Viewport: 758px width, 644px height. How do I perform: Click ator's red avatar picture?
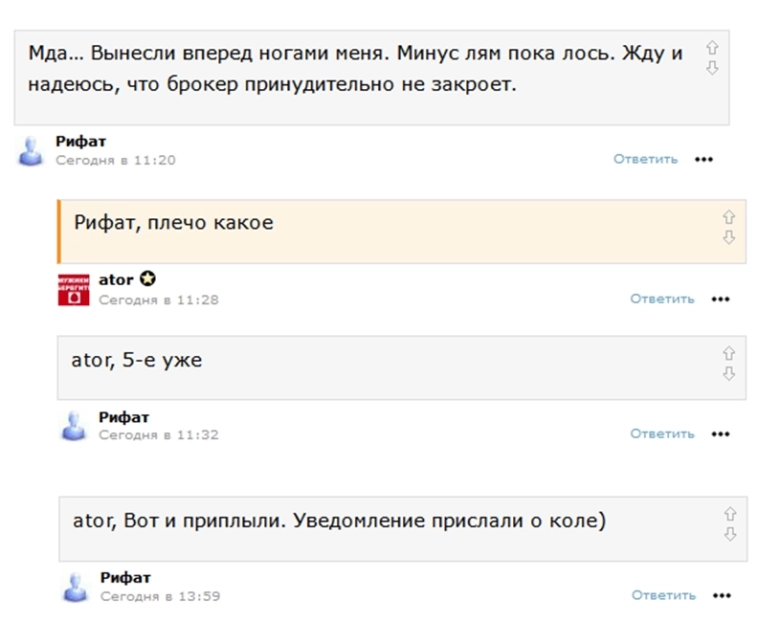click(74, 289)
